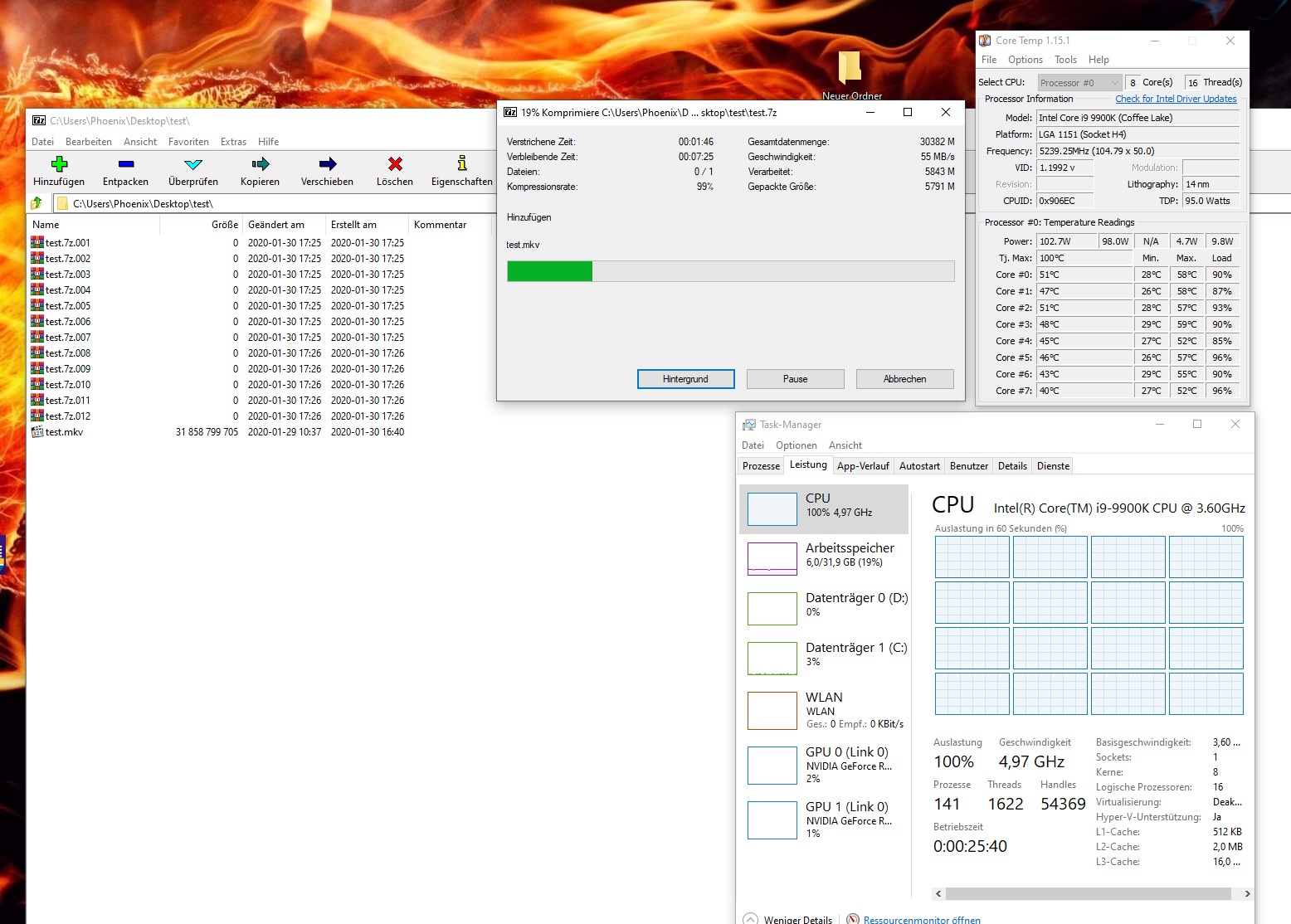
Task: Open Favoriten menu in 7-Zip
Action: click(188, 141)
